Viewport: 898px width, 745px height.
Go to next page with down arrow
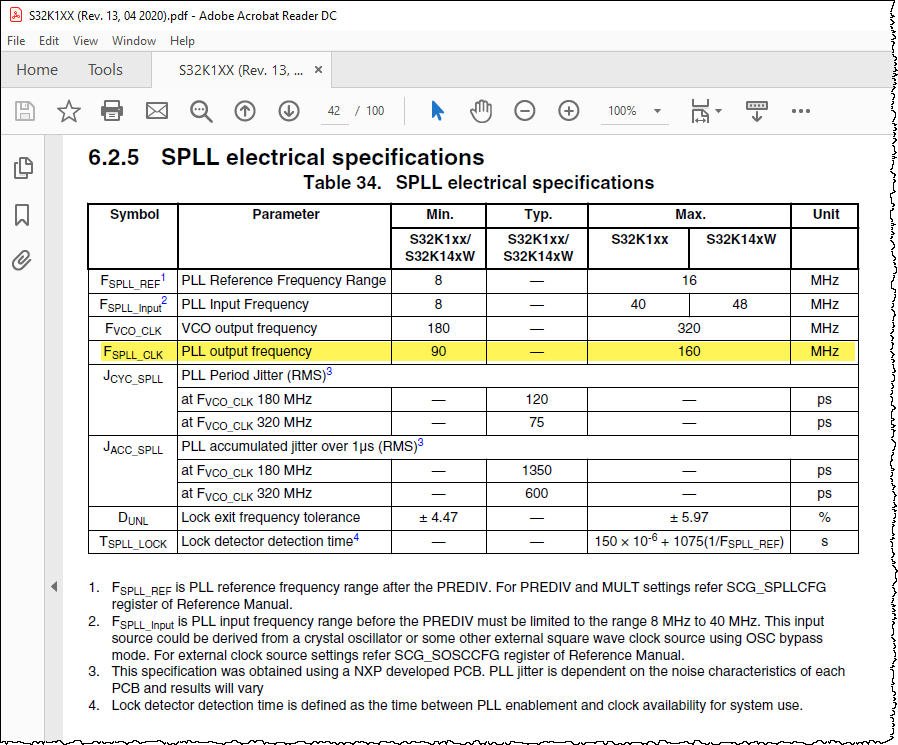coord(288,111)
